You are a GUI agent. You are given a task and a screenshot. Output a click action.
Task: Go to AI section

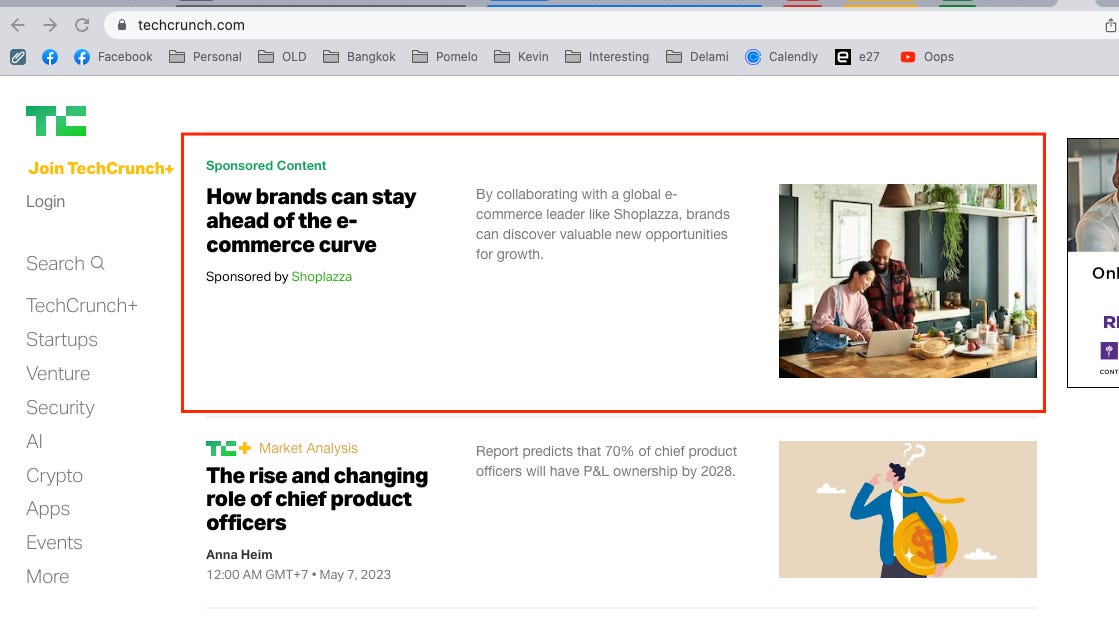pyautogui.click(x=34, y=441)
